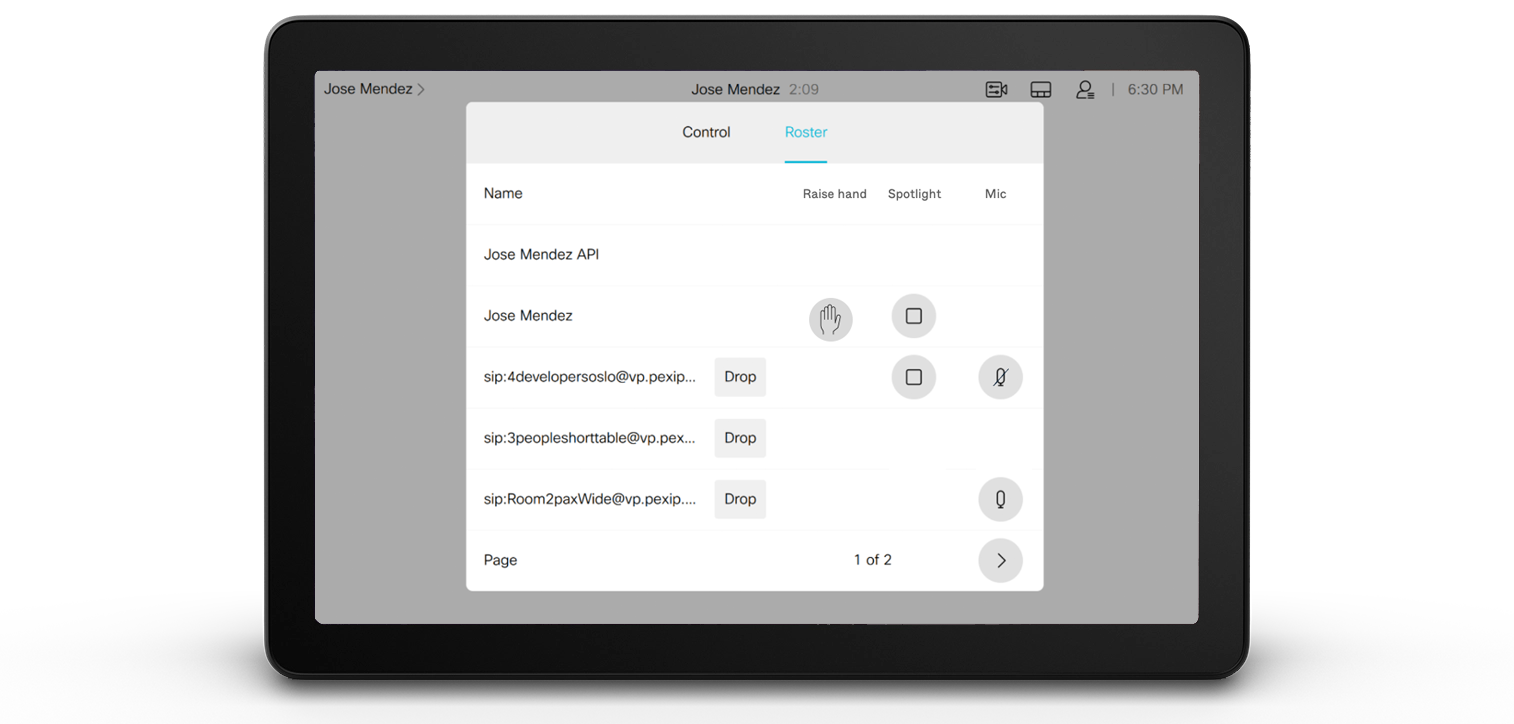Open the share screen icon
The image size is (1514, 724).
1040,89
